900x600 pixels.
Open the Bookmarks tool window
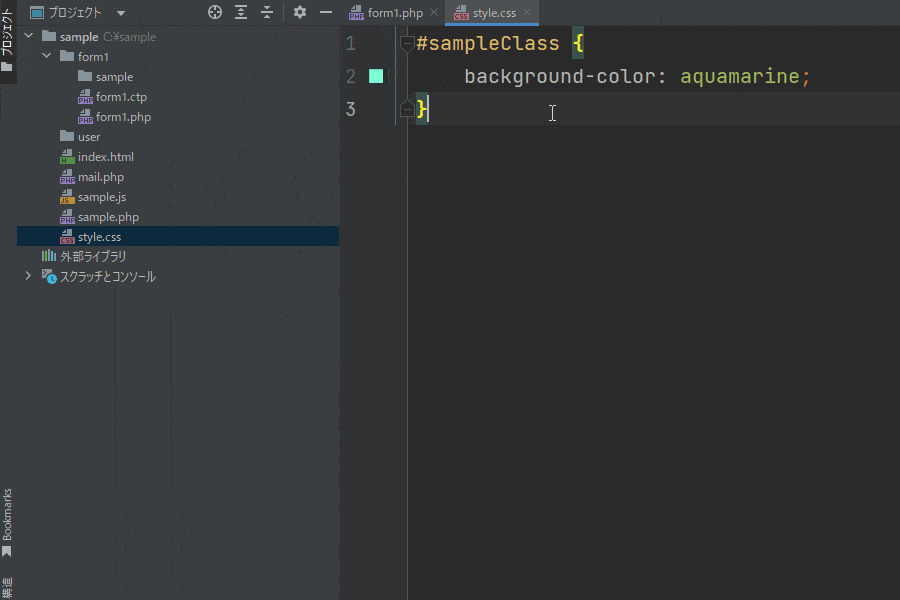pyautogui.click(x=7, y=522)
